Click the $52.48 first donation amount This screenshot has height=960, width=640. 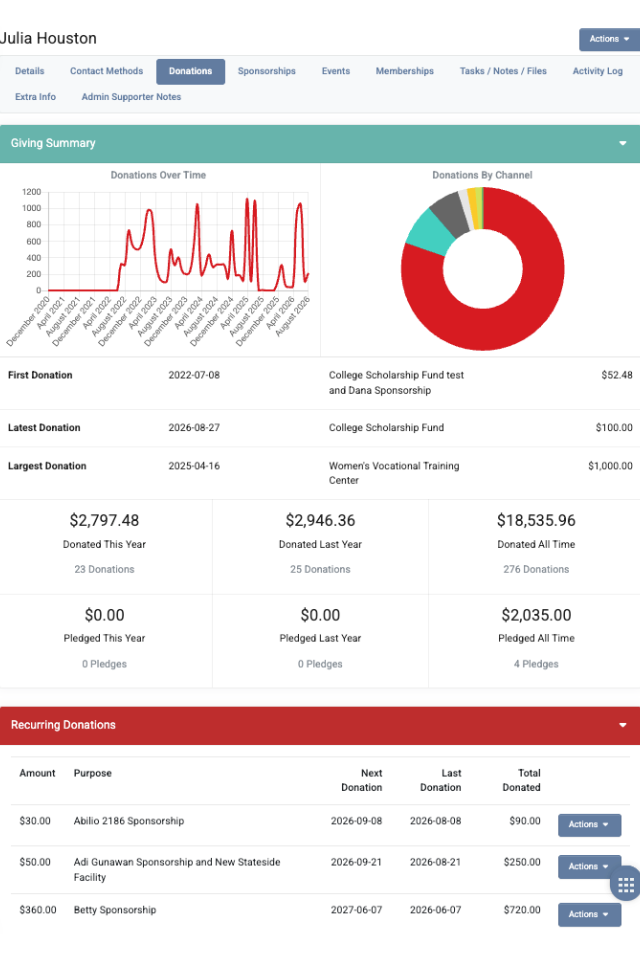click(x=617, y=375)
